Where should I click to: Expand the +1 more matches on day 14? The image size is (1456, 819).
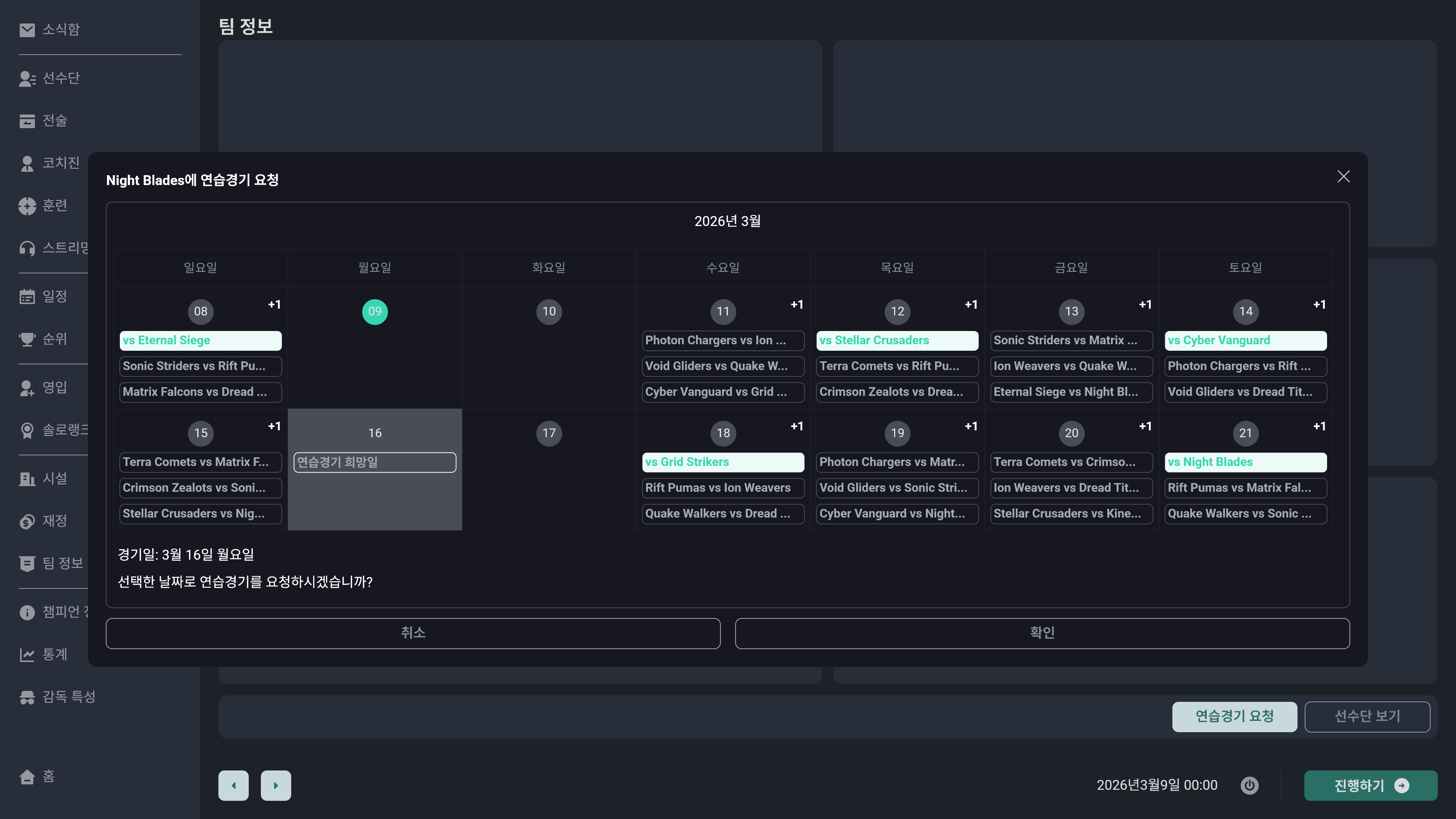point(1319,304)
